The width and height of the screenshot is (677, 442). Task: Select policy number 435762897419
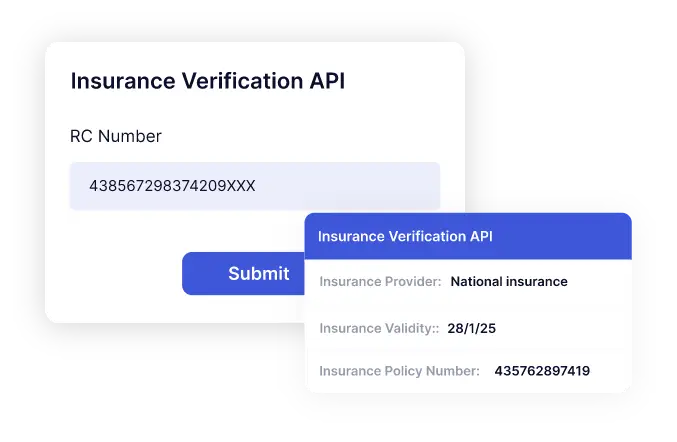click(542, 371)
